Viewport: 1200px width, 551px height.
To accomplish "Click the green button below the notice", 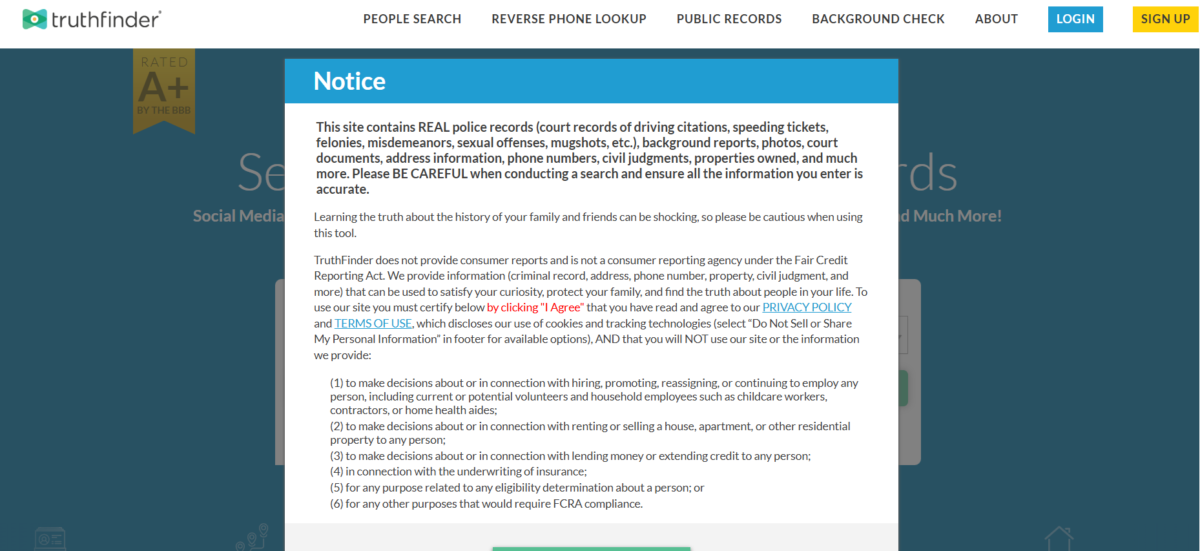I will (591, 548).
